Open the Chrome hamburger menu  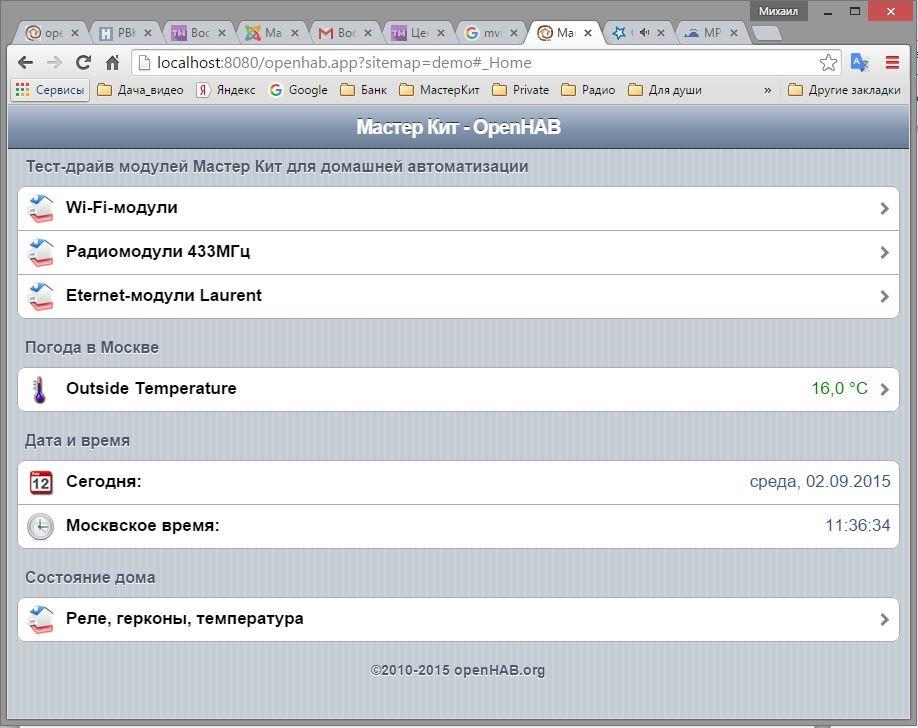(892, 62)
